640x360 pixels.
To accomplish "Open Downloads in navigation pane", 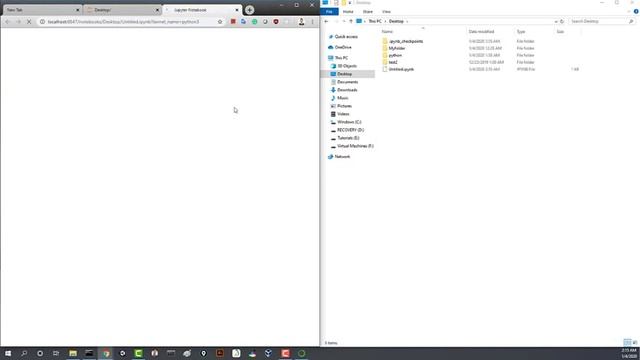I will (x=347, y=90).
